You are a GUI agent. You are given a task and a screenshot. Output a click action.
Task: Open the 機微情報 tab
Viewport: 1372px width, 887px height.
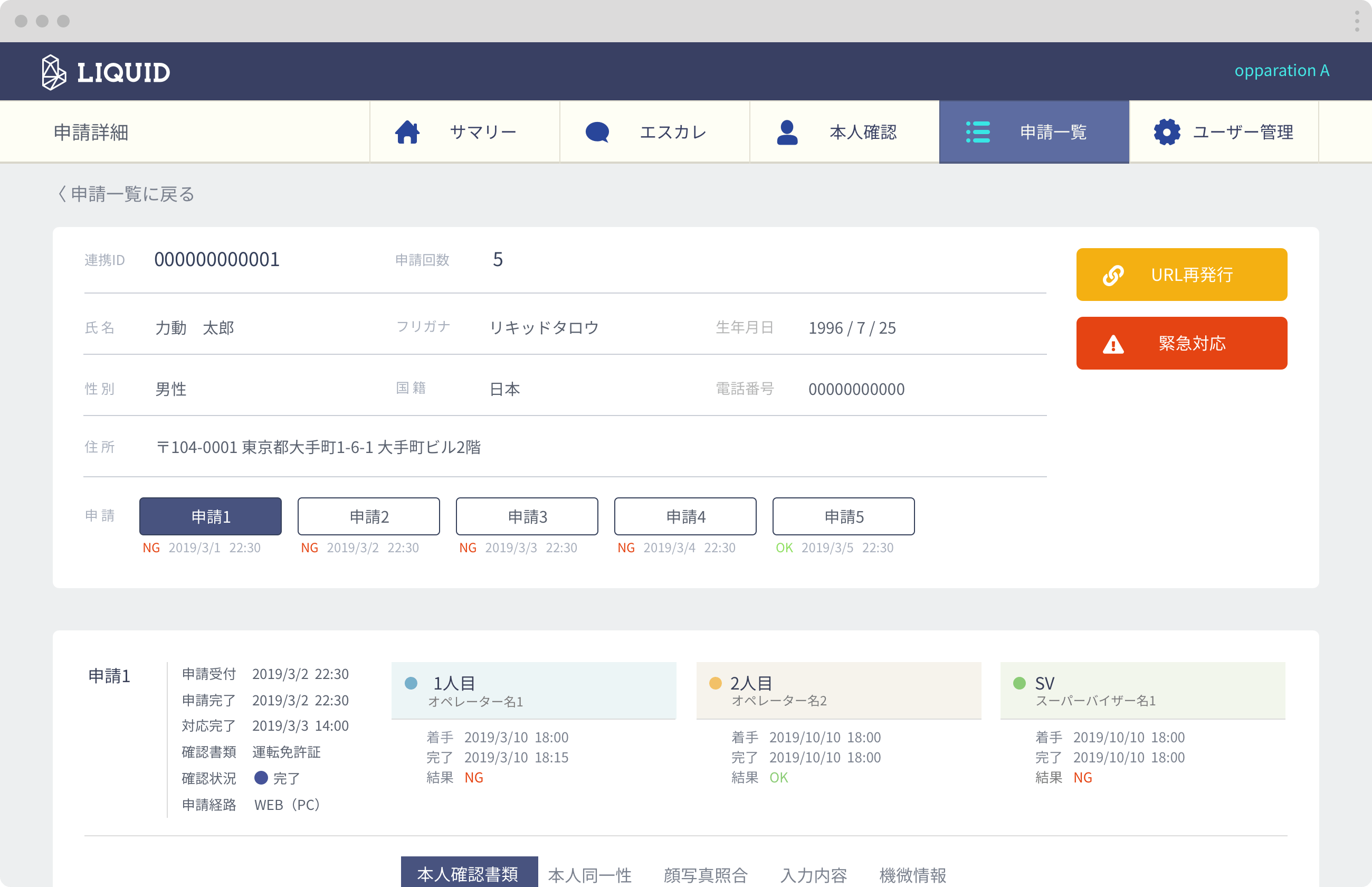pos(913,875)
